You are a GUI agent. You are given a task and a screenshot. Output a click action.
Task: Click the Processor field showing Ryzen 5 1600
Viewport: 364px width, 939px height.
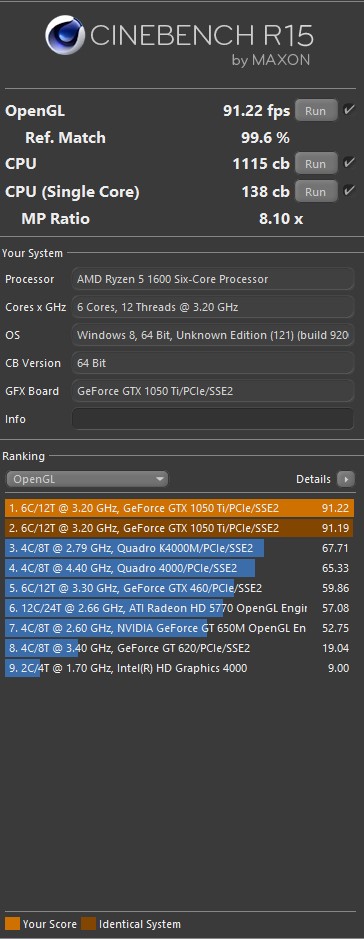tap(213, 279)
